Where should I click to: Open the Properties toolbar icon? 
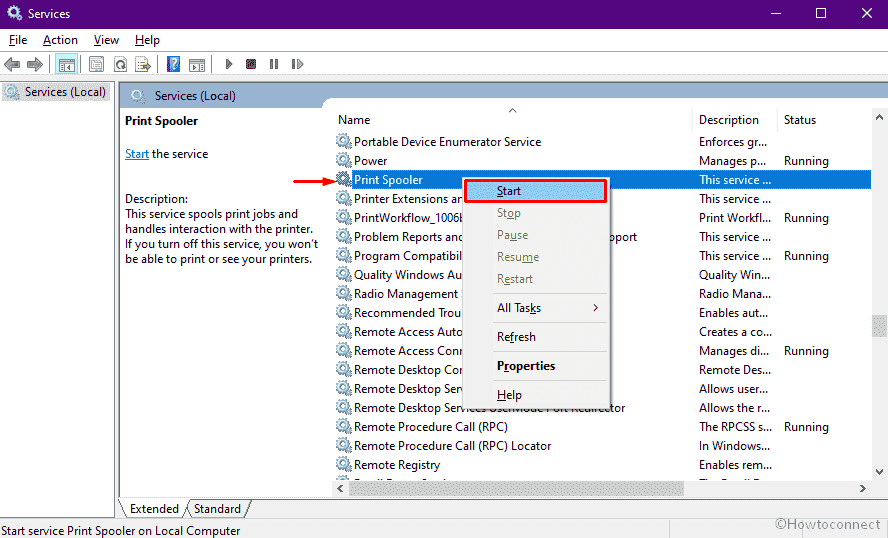(x=96, y=65)
